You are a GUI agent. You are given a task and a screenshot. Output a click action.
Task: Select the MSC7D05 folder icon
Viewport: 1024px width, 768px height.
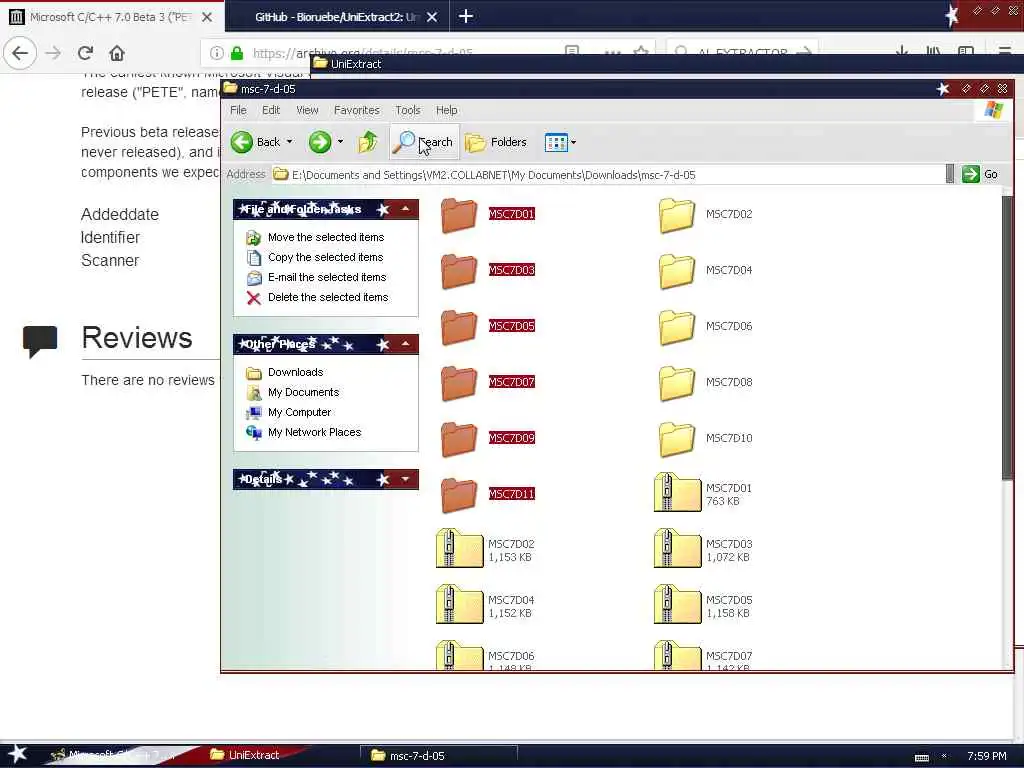click(x=459, y=327)
